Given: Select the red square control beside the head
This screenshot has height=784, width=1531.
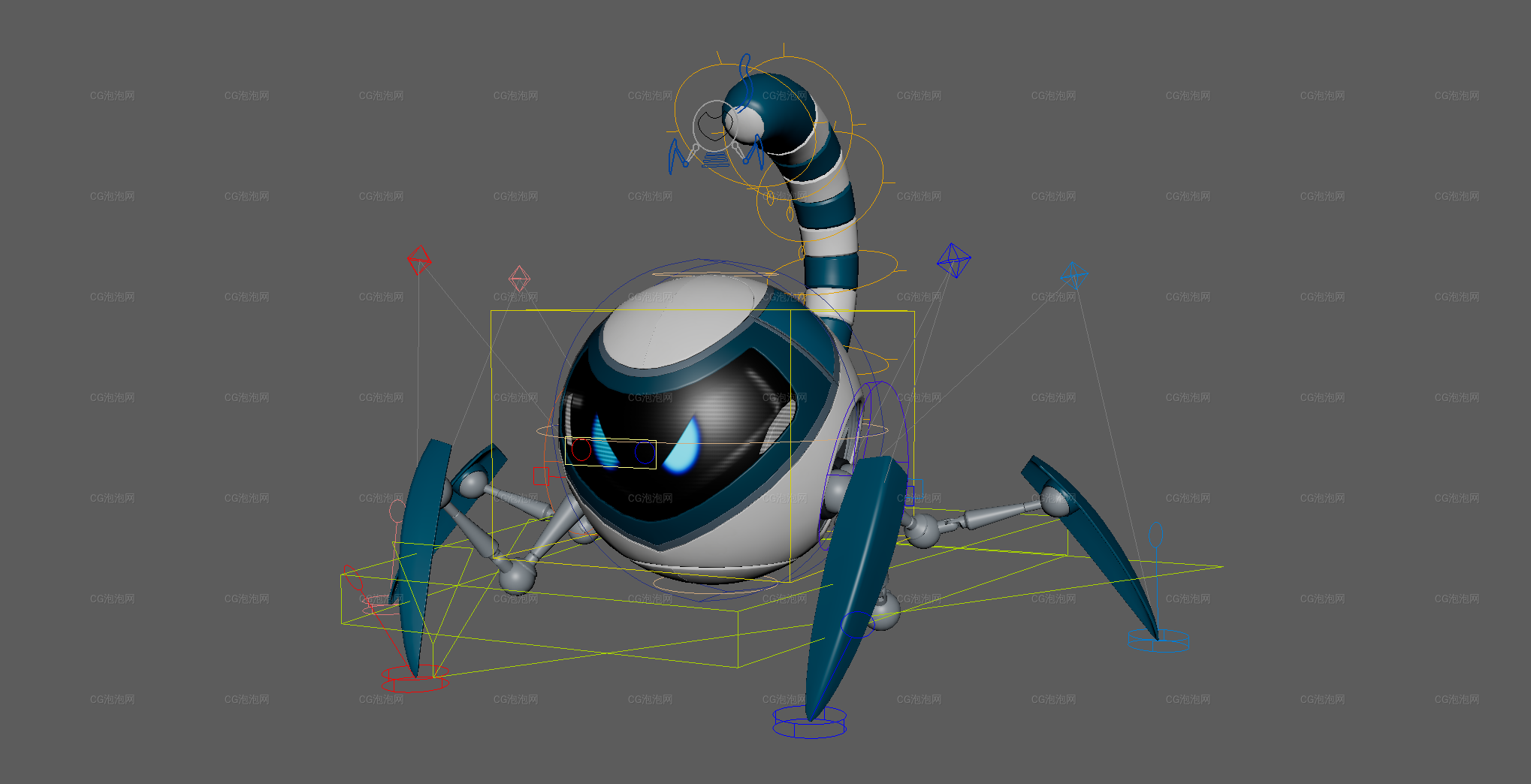Looking at the screenshot, I should coord(541,475).
